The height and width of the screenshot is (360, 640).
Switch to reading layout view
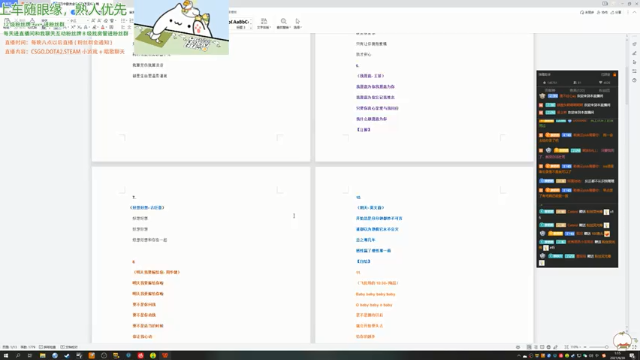coord(542,347)
